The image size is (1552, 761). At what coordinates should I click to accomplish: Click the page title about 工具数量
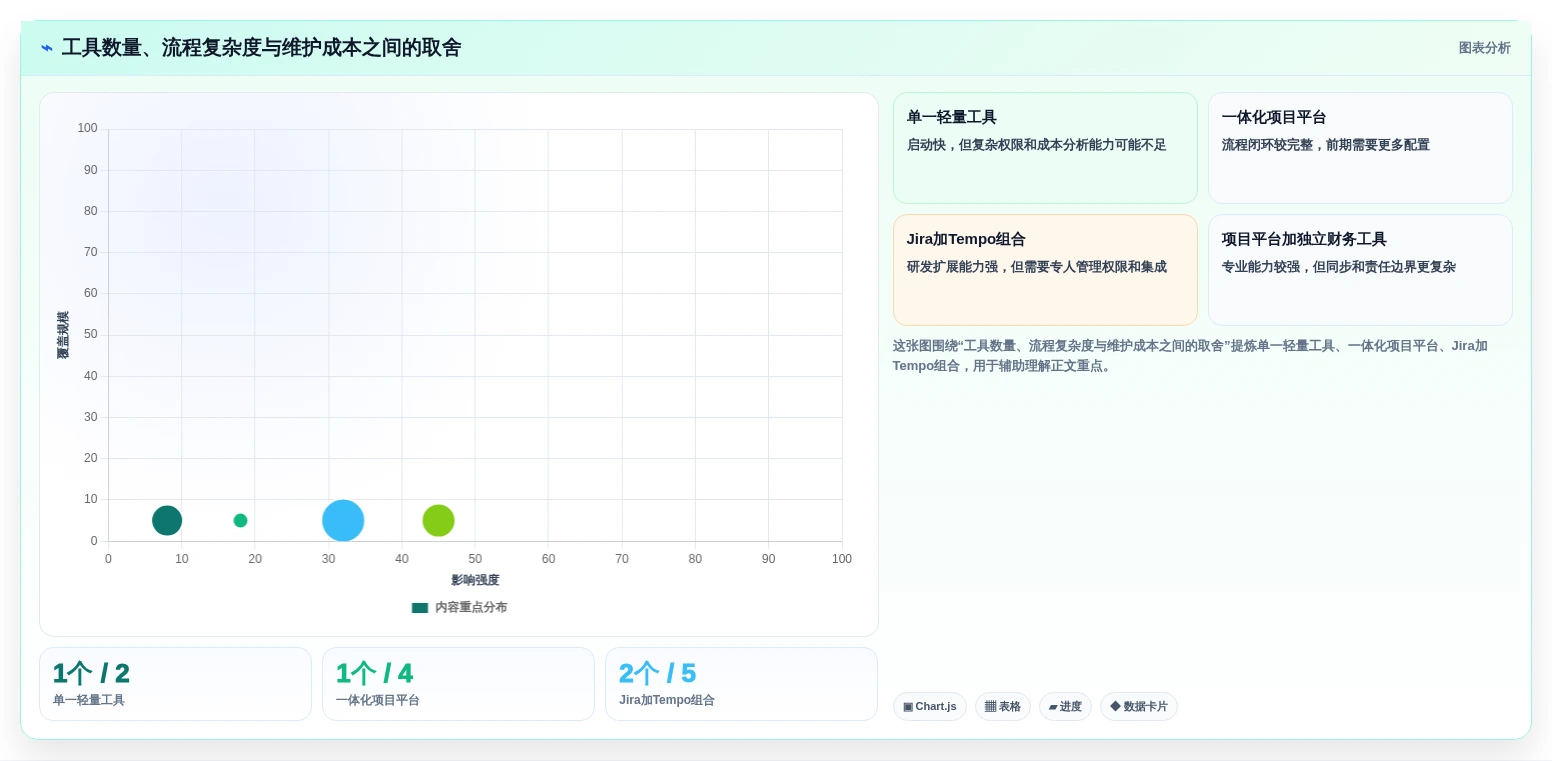coord(261,48)
